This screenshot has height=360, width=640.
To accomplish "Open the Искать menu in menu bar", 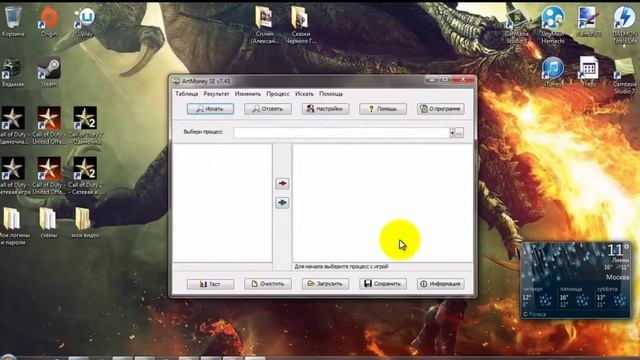I will pyautogui.click(x=304, y=94).
